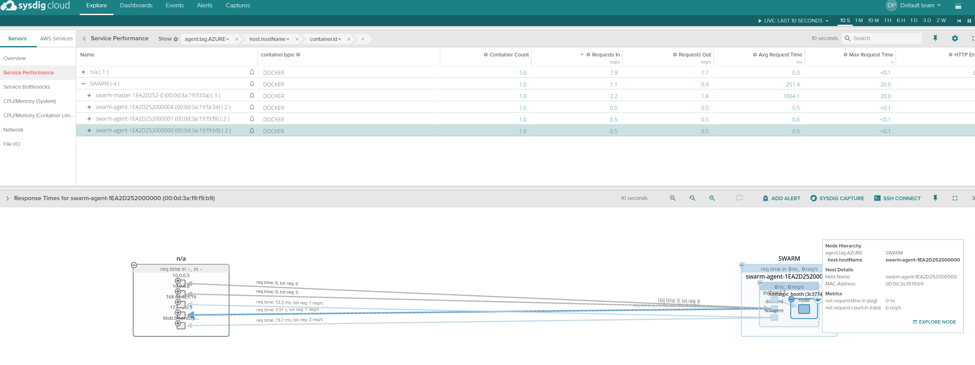Open the Events tab
Screen dimensions: 975x365
(174, 6)
